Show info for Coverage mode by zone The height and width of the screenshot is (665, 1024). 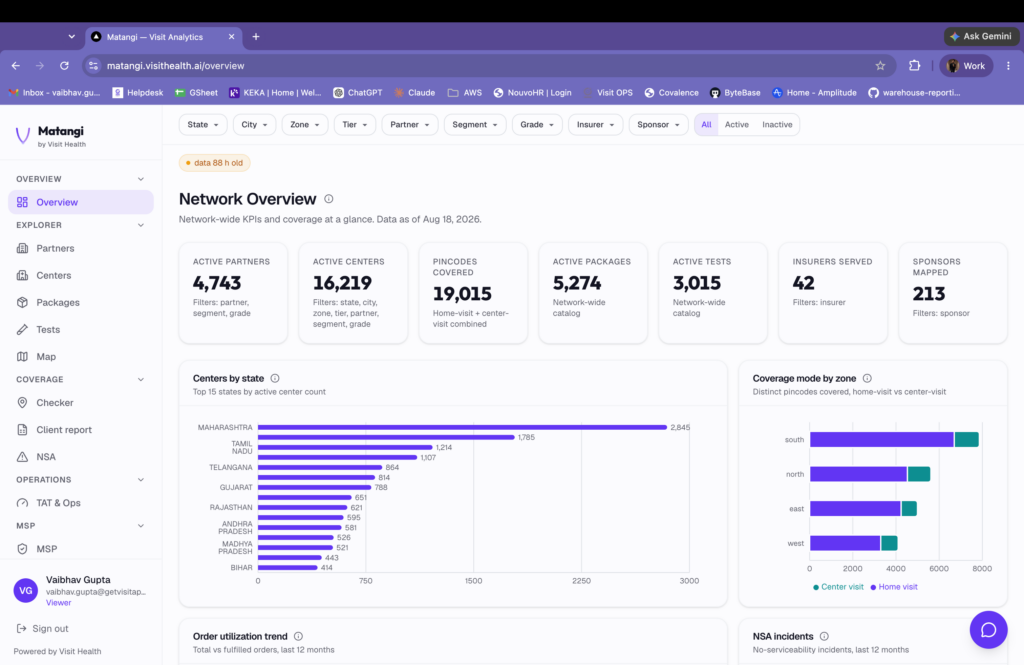pyautogui.click(x=867, y=378)
